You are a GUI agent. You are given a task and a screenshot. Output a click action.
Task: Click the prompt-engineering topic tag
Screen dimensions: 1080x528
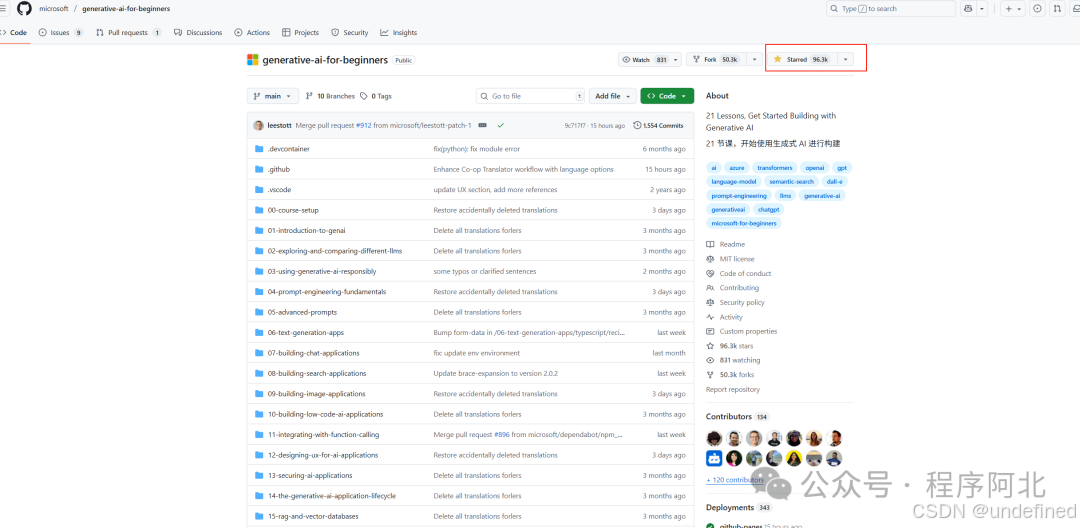(x=739, y=196)
